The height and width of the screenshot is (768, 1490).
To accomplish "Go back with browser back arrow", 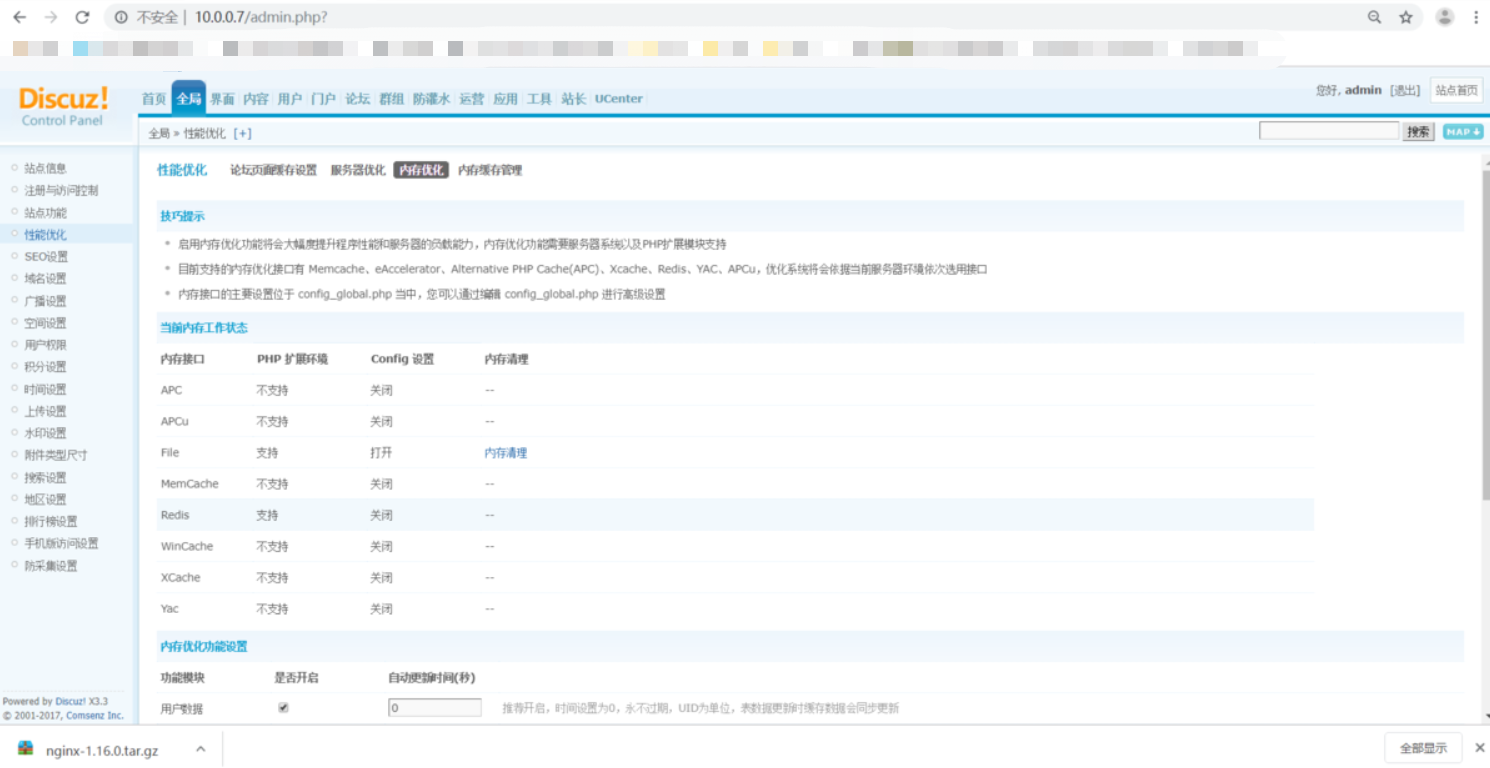I will tap(19, 17).
